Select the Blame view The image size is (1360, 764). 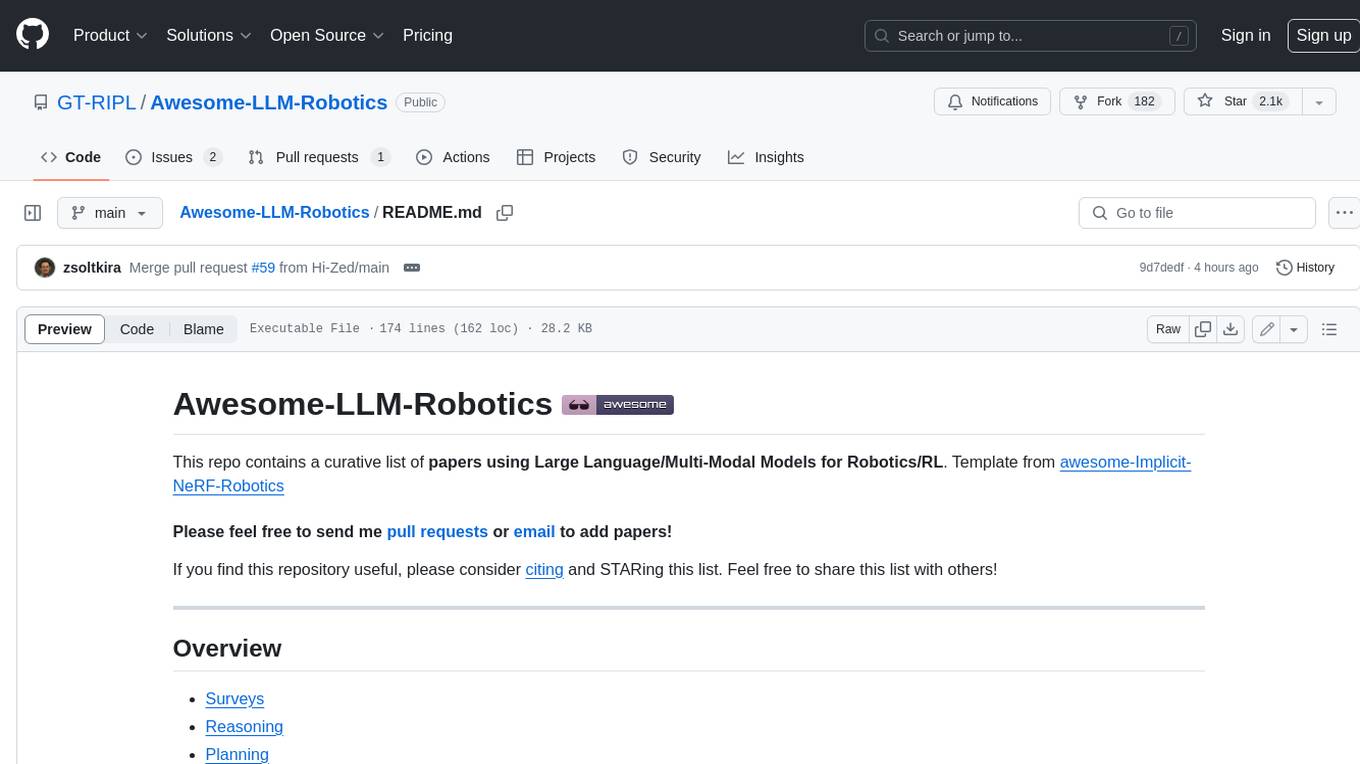[x=203, y=329]
